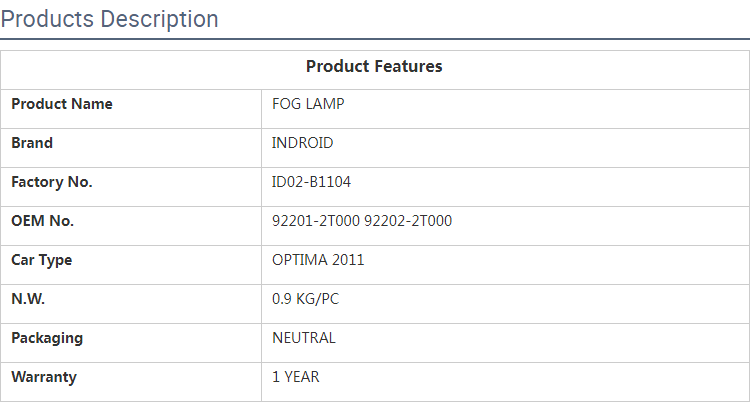Click the ID02-B1104 factory number
752x403 pixels.
coord(312,182)
